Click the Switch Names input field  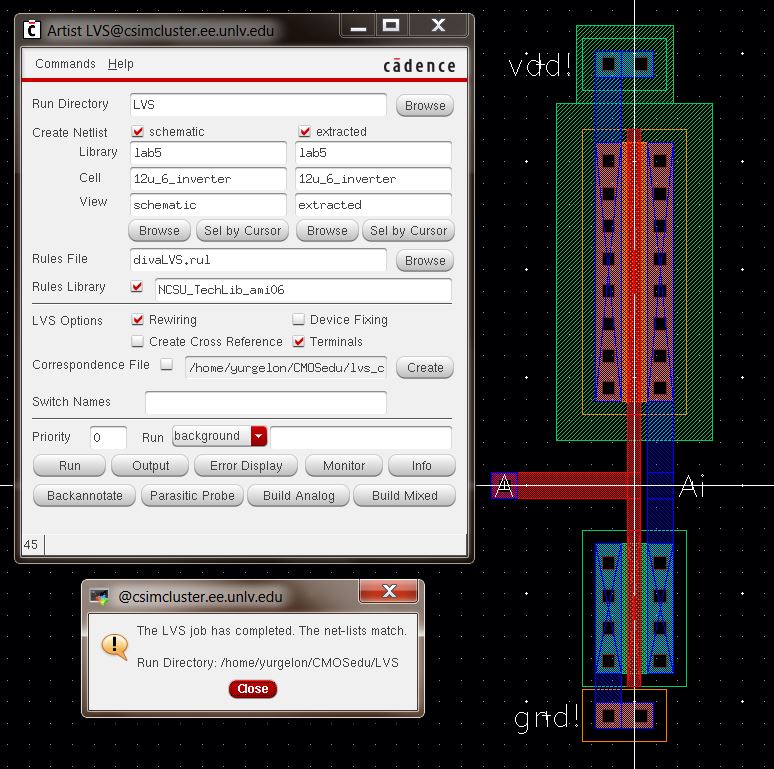(x=266, y=403)
